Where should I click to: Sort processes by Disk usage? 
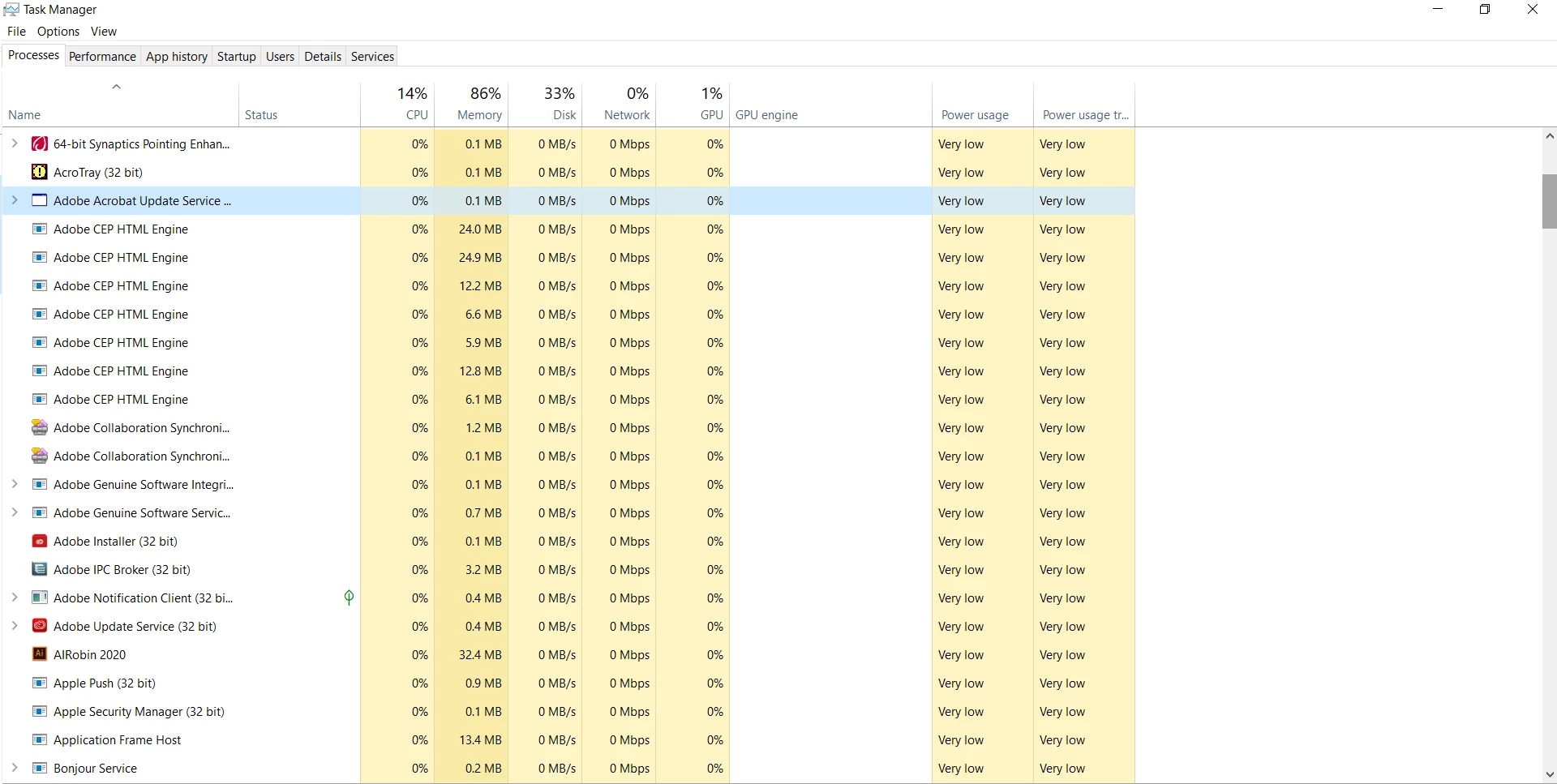pyautogui.click(x=545, y=105)
